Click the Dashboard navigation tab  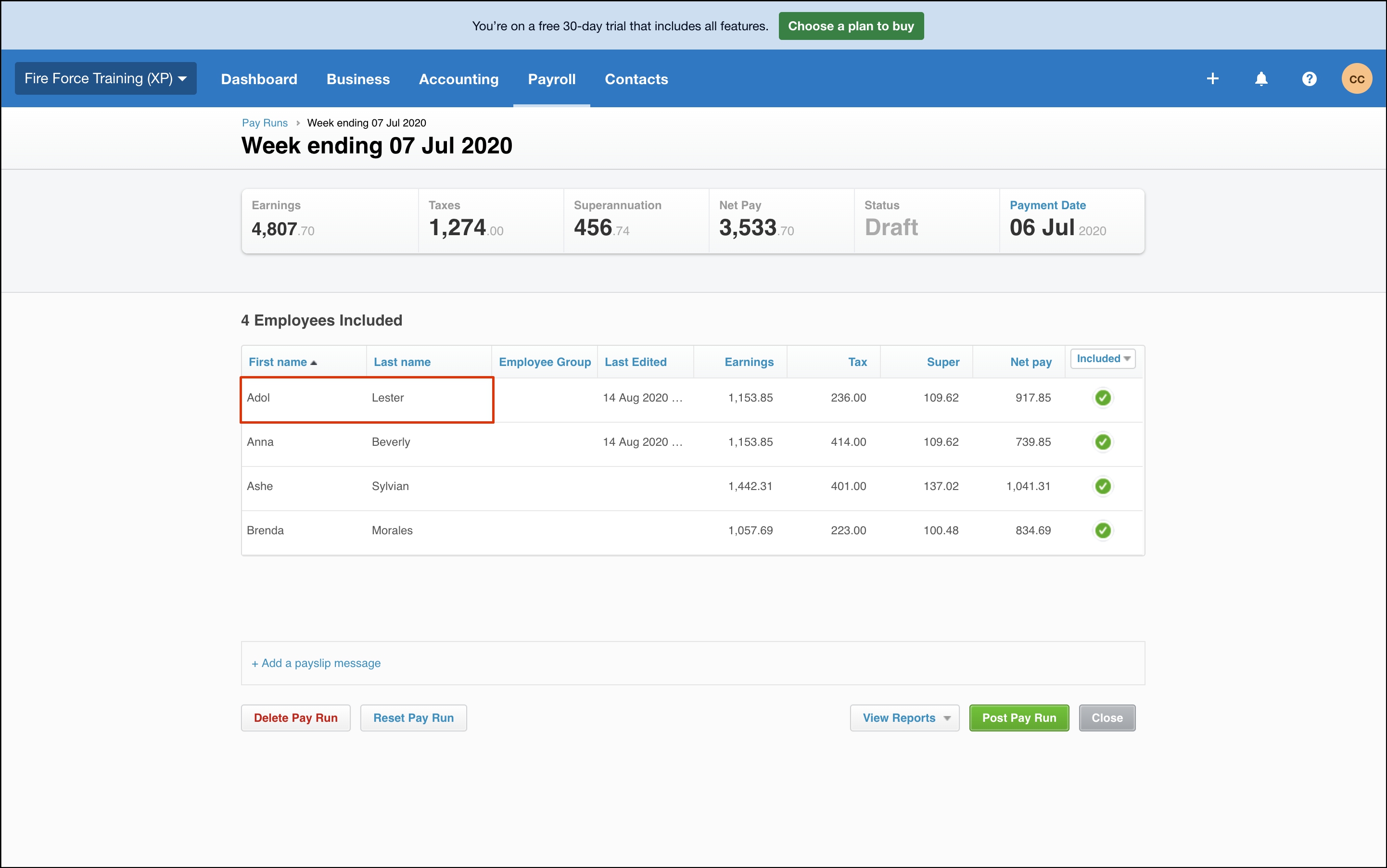pyautogui.click(x=259, y=79)
